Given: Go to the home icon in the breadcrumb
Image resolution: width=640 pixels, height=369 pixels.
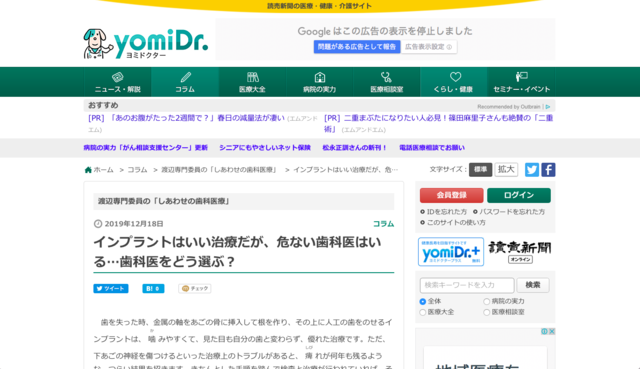Looking at the screenshot, I should (88, 170).
